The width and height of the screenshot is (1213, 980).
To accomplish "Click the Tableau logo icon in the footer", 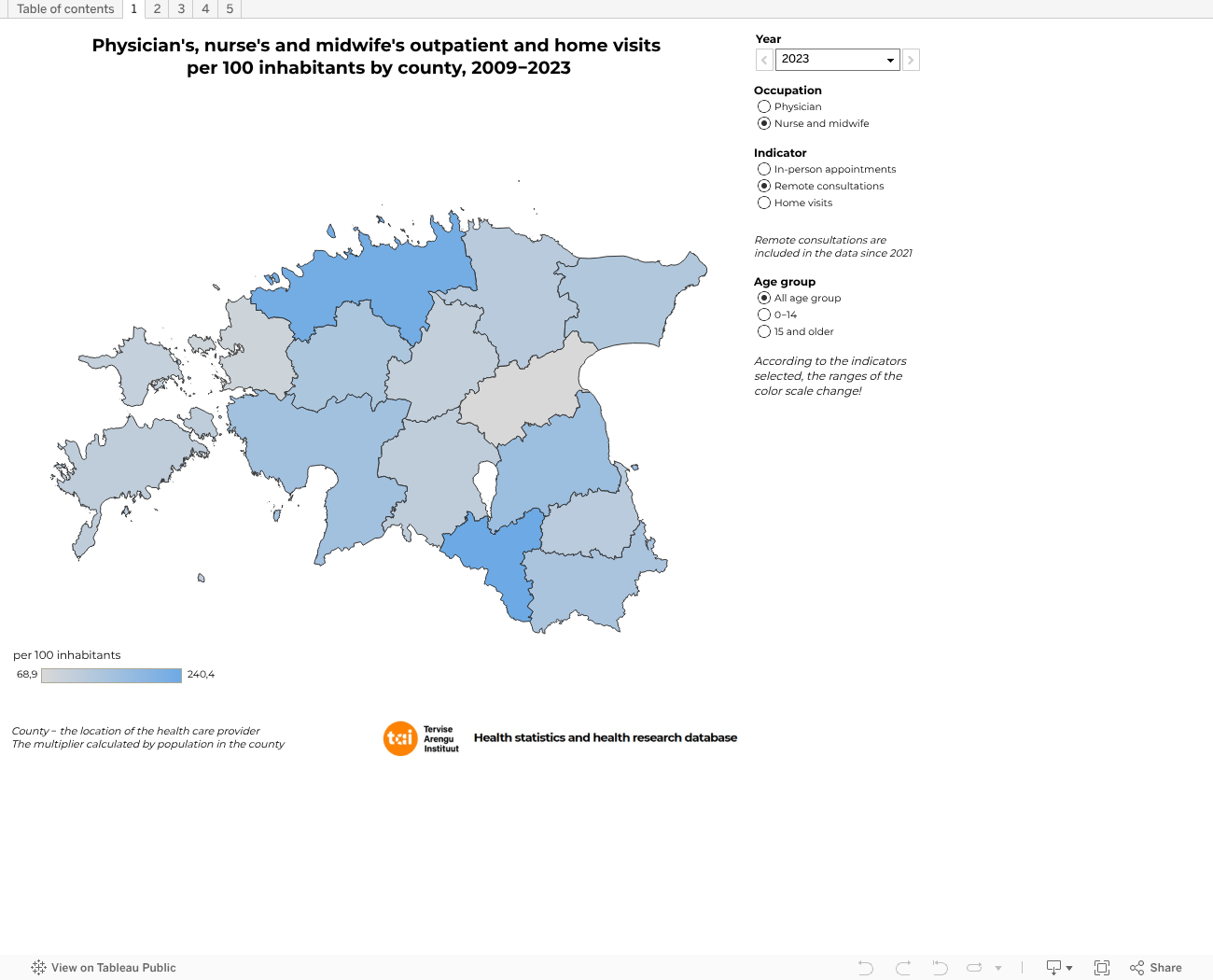I will click(38, 968).
